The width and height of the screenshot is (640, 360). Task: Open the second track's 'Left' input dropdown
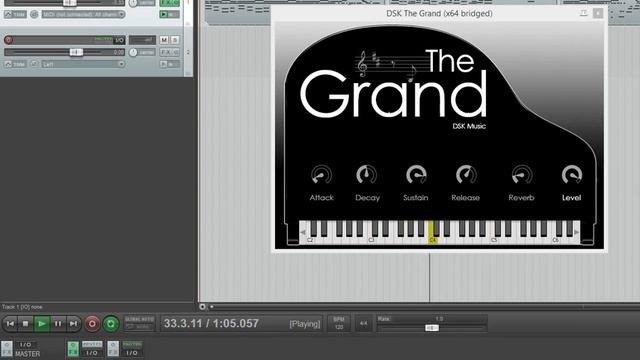coord(83,64)
